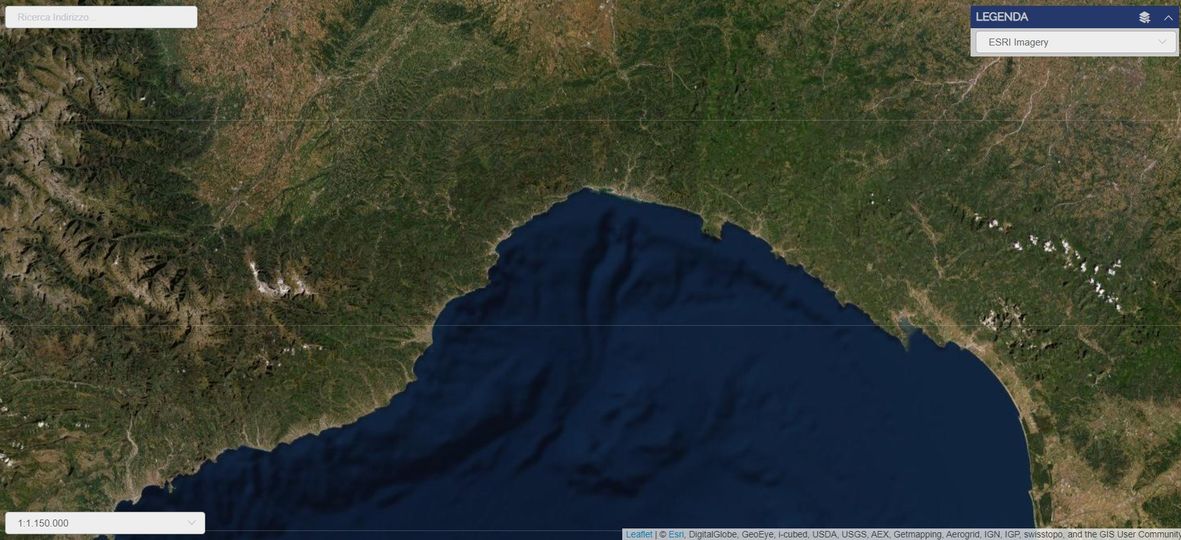Click the arrow of the ESRI Imagery selector

coord(1162,42)
